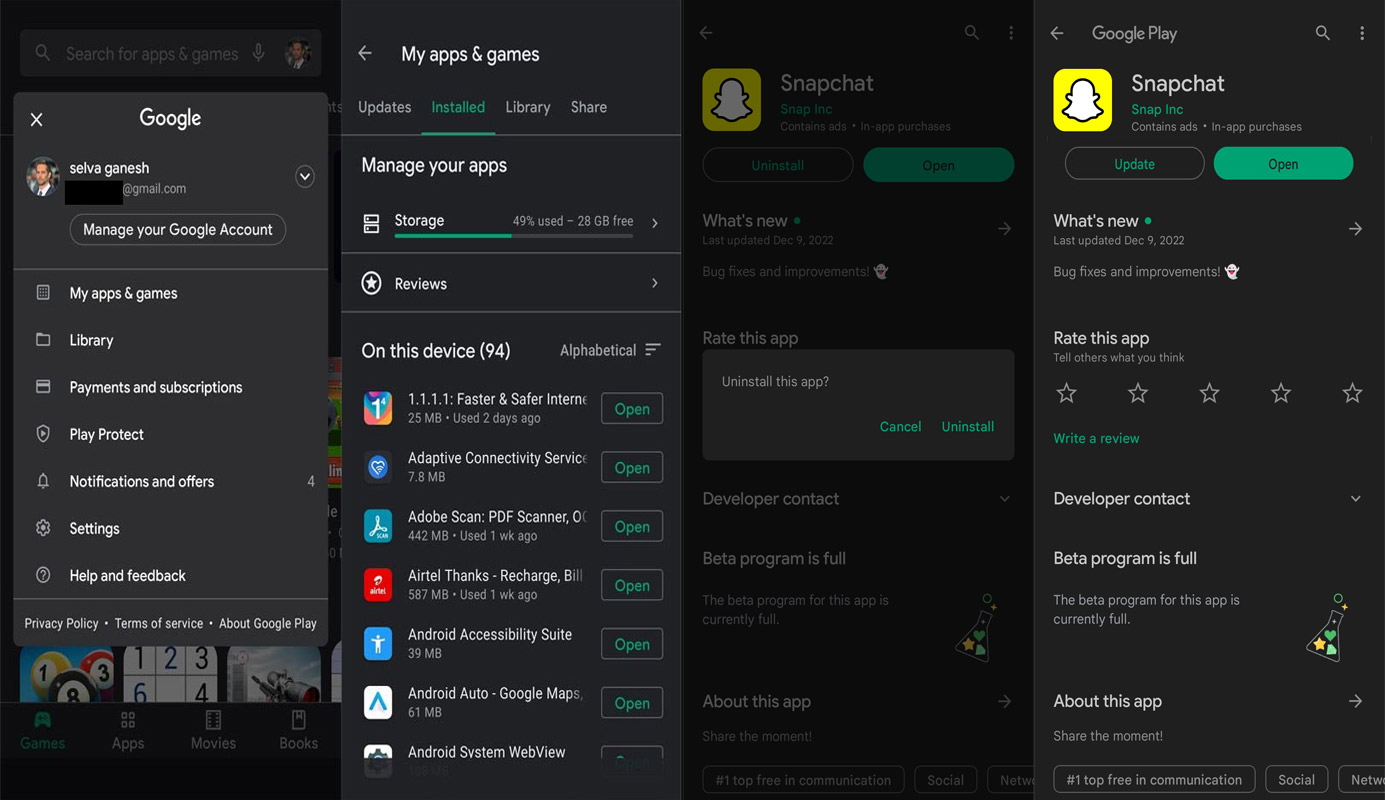
Task: Open About this app arrow on Google Play Snapchat page
Action: 1355,701
